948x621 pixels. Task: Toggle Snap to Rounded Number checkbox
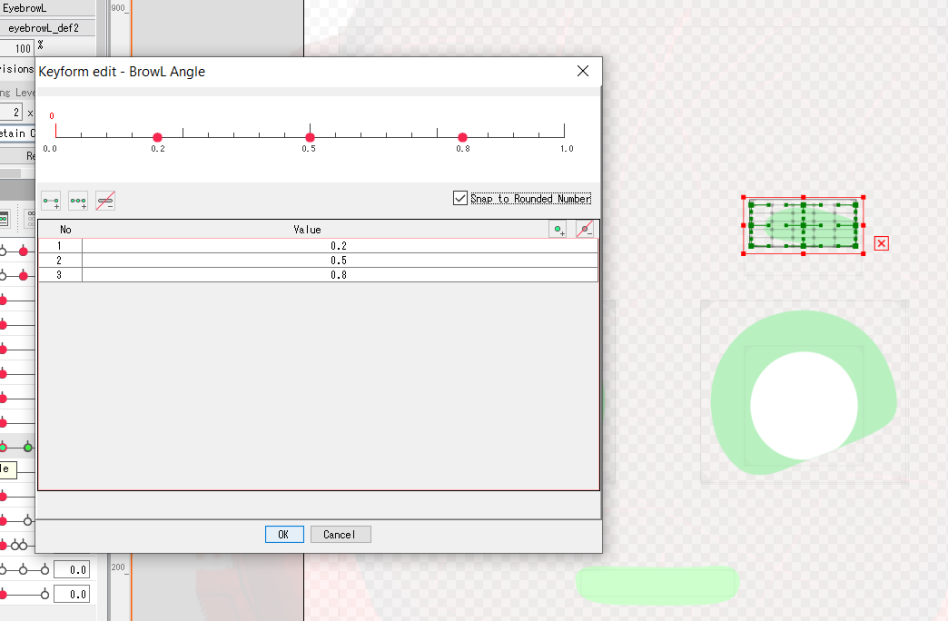click(460, 198)
